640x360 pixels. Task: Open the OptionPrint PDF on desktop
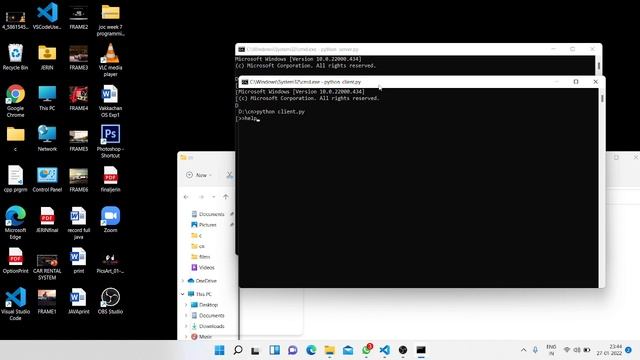15,261
